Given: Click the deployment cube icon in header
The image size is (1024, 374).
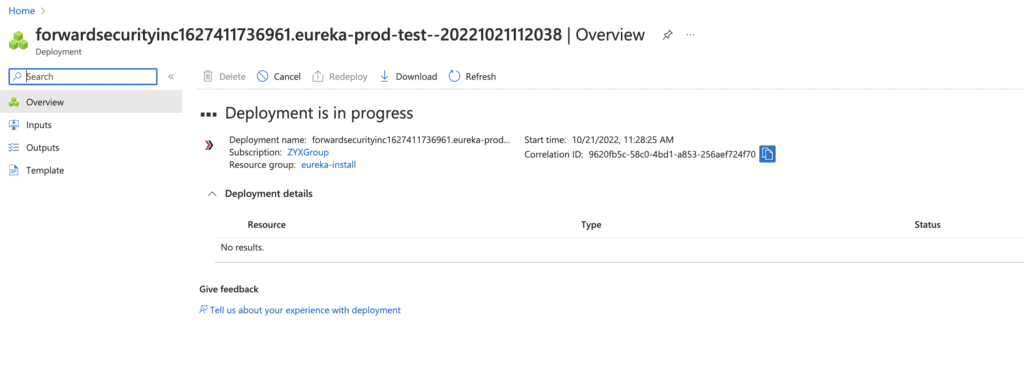Looking at the screenshot, I should tap(18, 40).
